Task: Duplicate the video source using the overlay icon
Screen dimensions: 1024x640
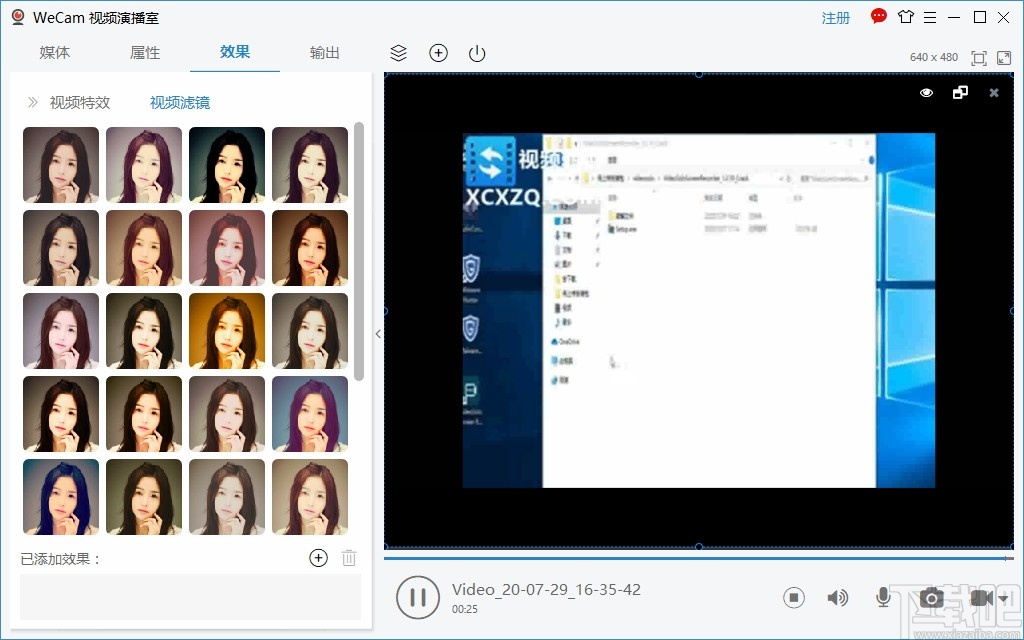Action: pos(961,92)
